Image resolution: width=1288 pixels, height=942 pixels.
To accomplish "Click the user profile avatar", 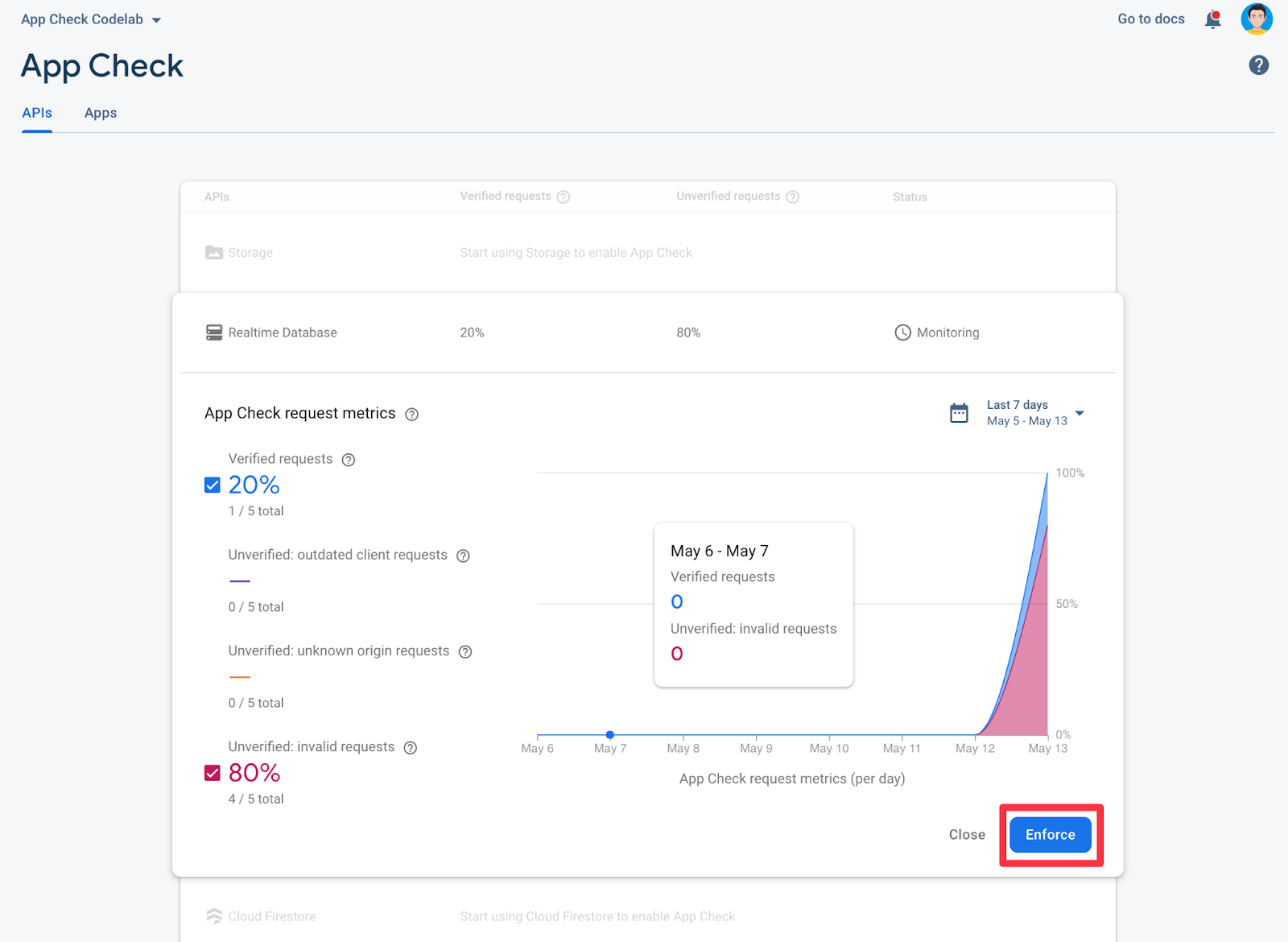I will click(1256, 19).
